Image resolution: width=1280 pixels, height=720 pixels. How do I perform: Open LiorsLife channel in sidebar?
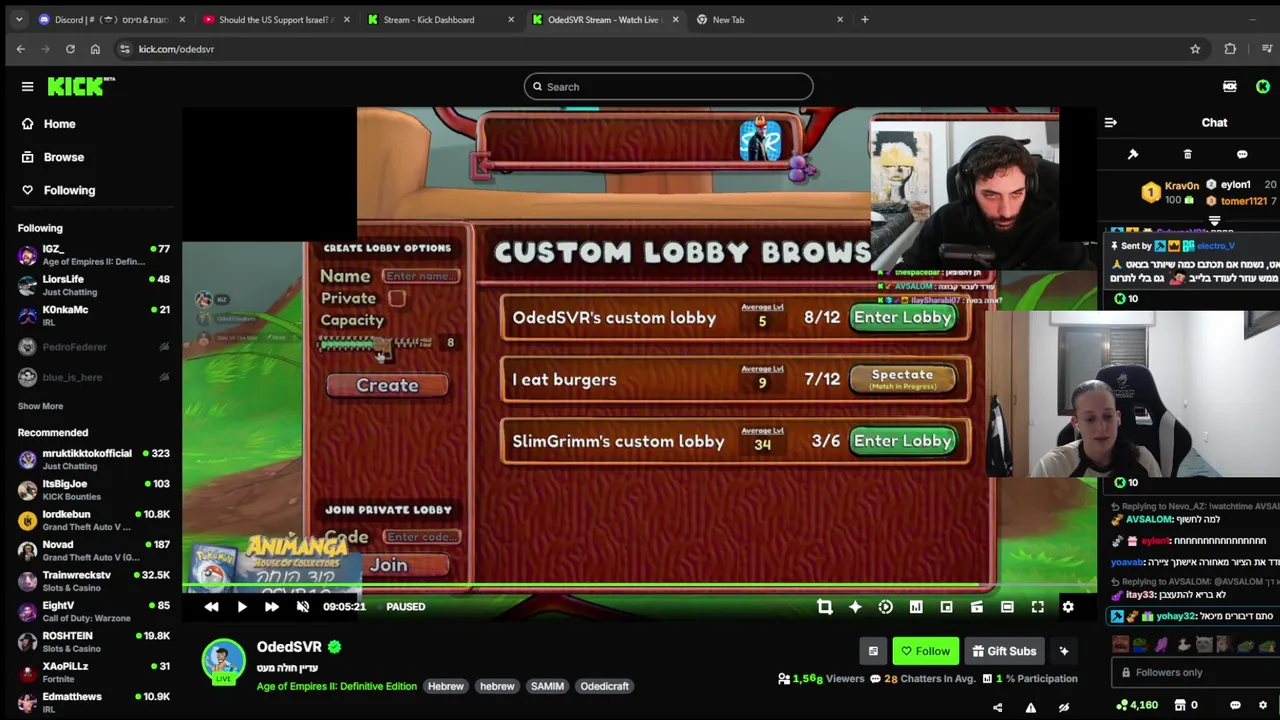[93, 285]
